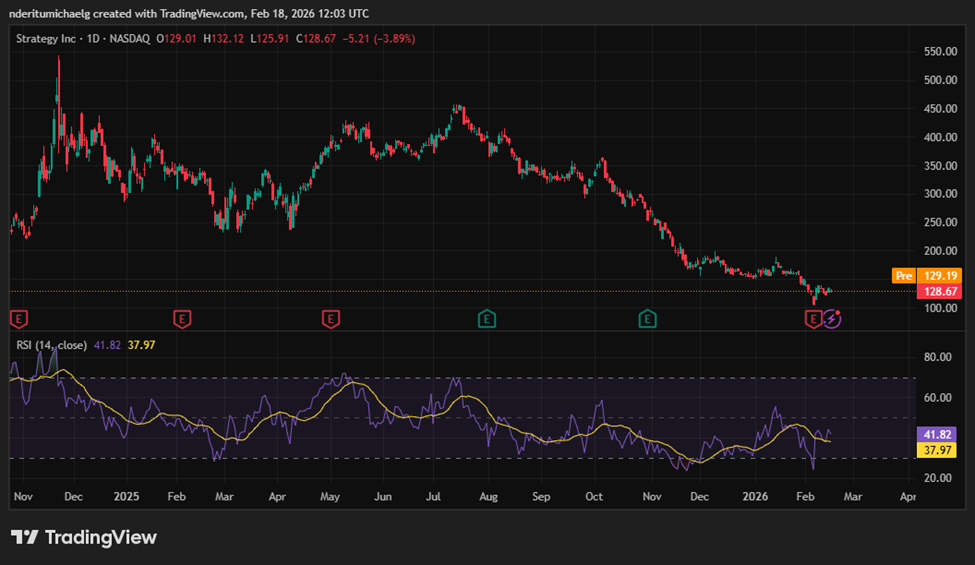Click the 80.00 RSI scale label

pos(939,357)
